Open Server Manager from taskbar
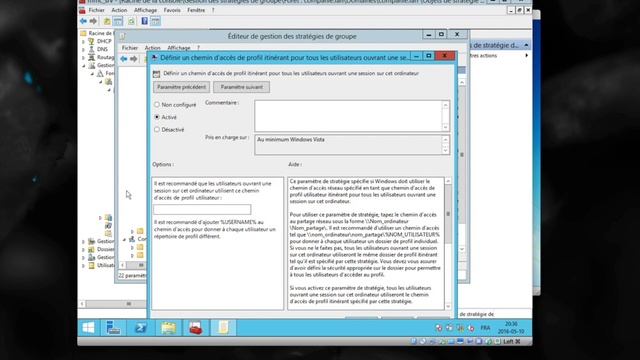640x360 pixels. coord(113,327)
